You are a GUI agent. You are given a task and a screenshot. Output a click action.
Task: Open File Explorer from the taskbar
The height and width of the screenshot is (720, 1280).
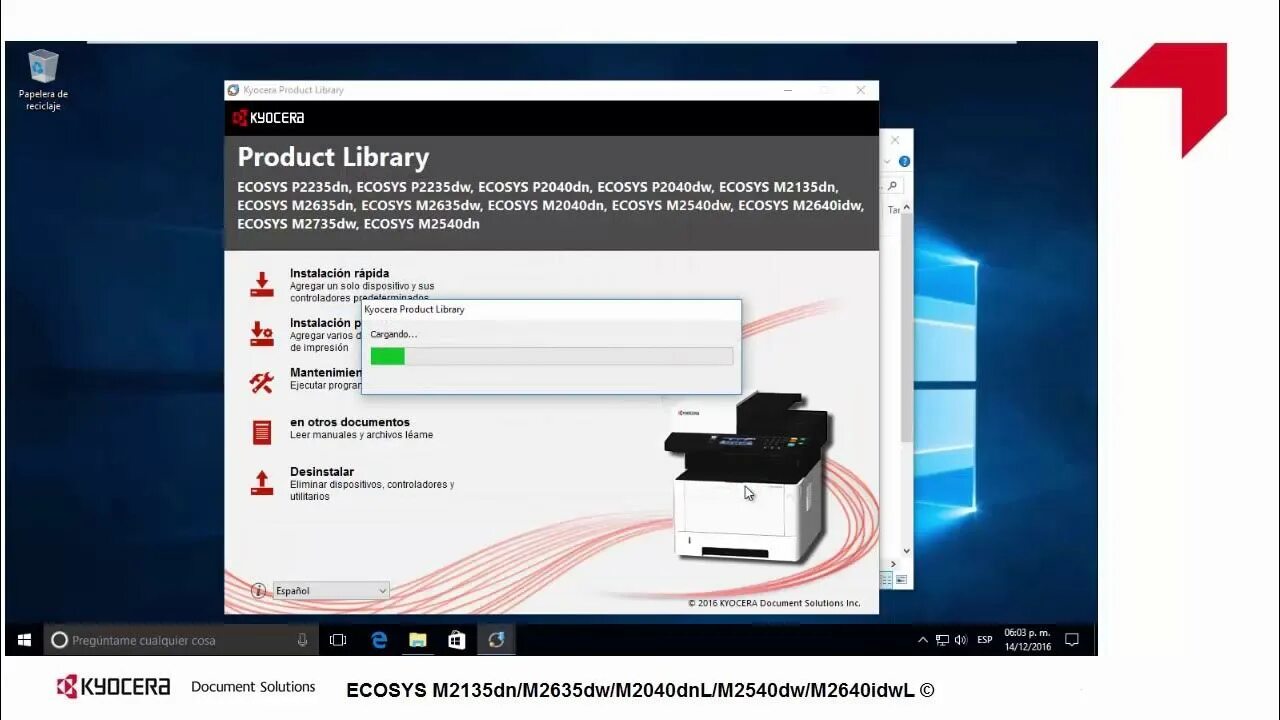418,640
